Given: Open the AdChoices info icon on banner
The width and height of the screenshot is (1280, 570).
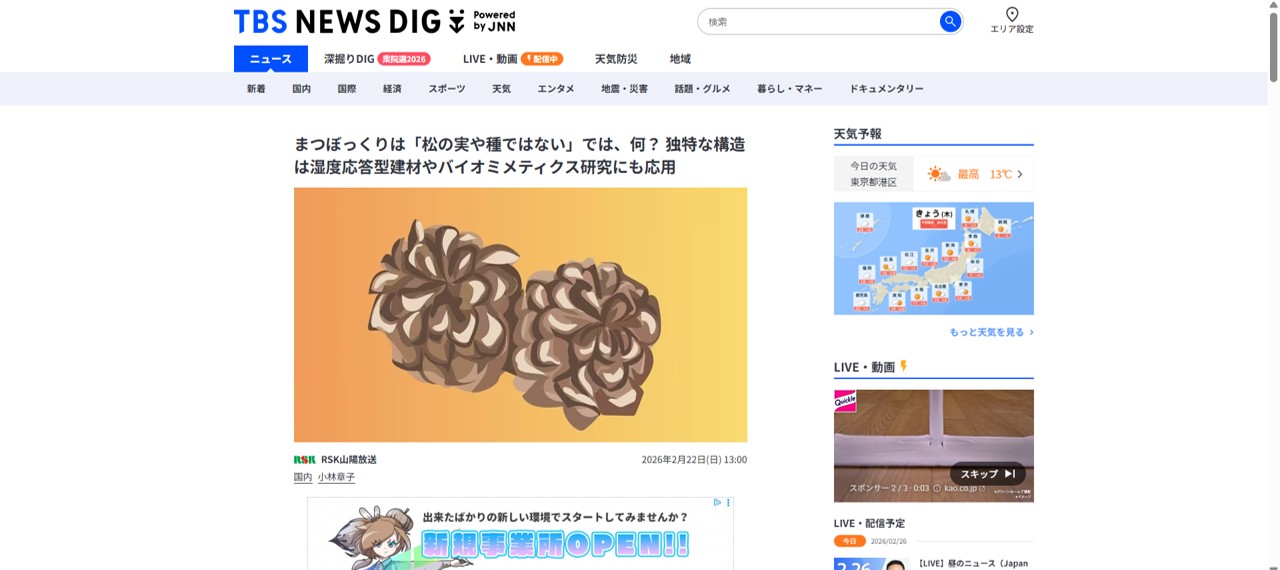Looking at the screenshot, I should pyautogui.click(x=718, y=502).
